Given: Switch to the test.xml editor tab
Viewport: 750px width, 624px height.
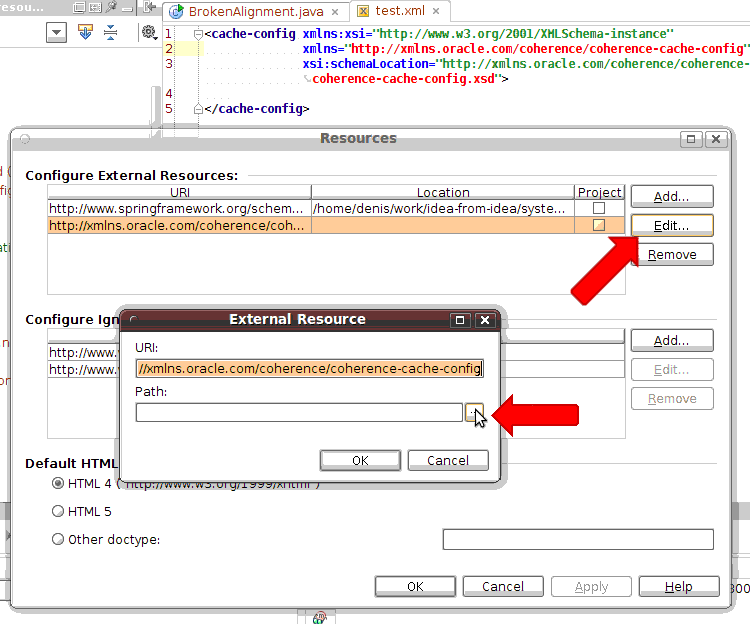Looking at the screenshot, I should [400, 11].
